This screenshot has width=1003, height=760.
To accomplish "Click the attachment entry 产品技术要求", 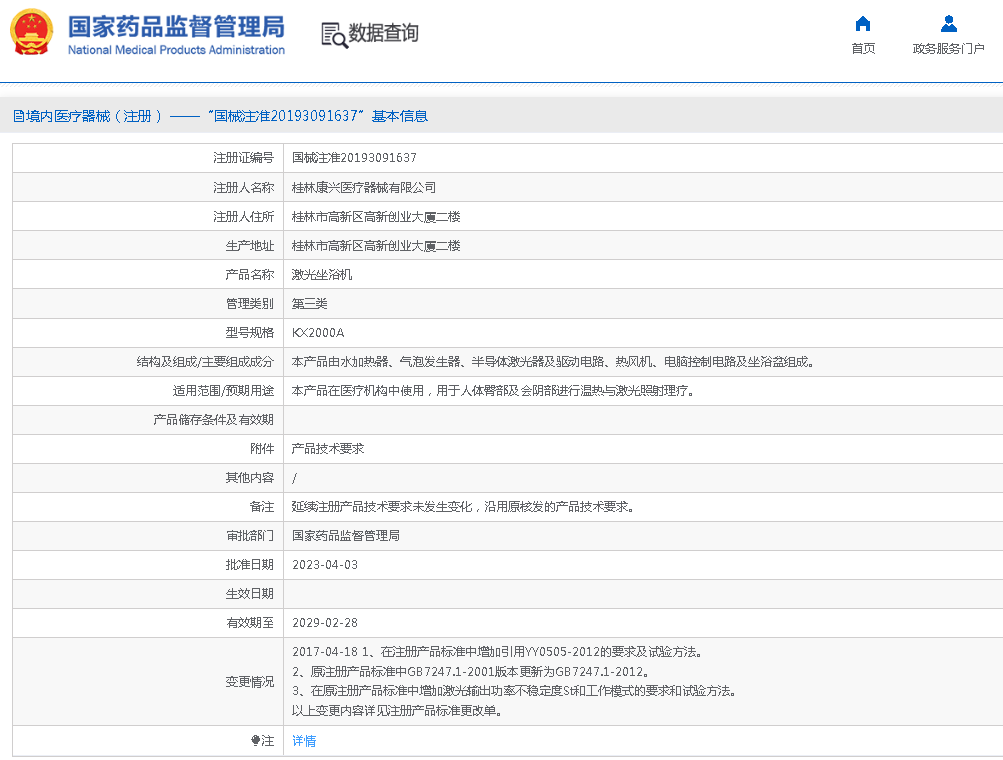I will (x=327, y=449).
